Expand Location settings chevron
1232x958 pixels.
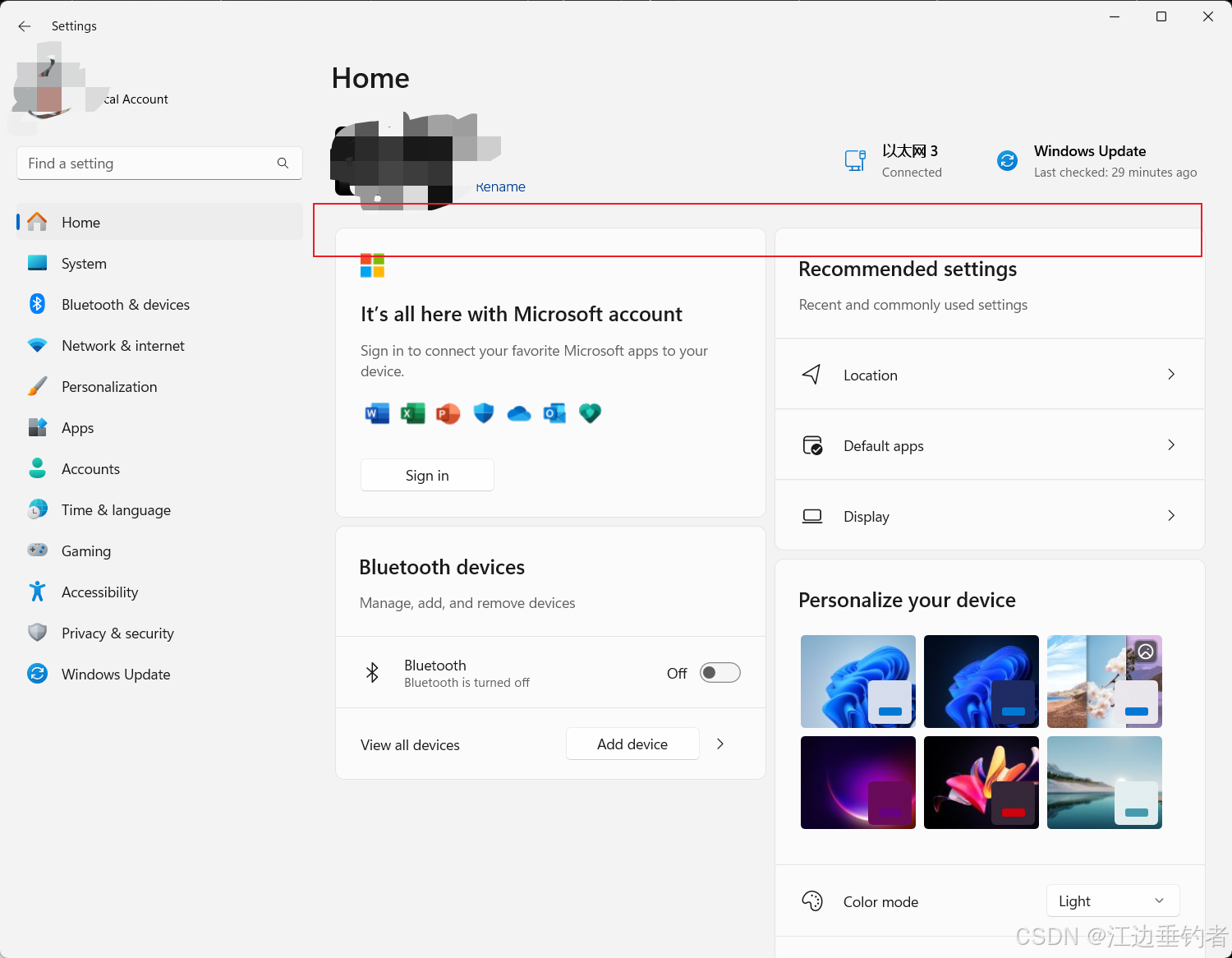coord(1171,374)
